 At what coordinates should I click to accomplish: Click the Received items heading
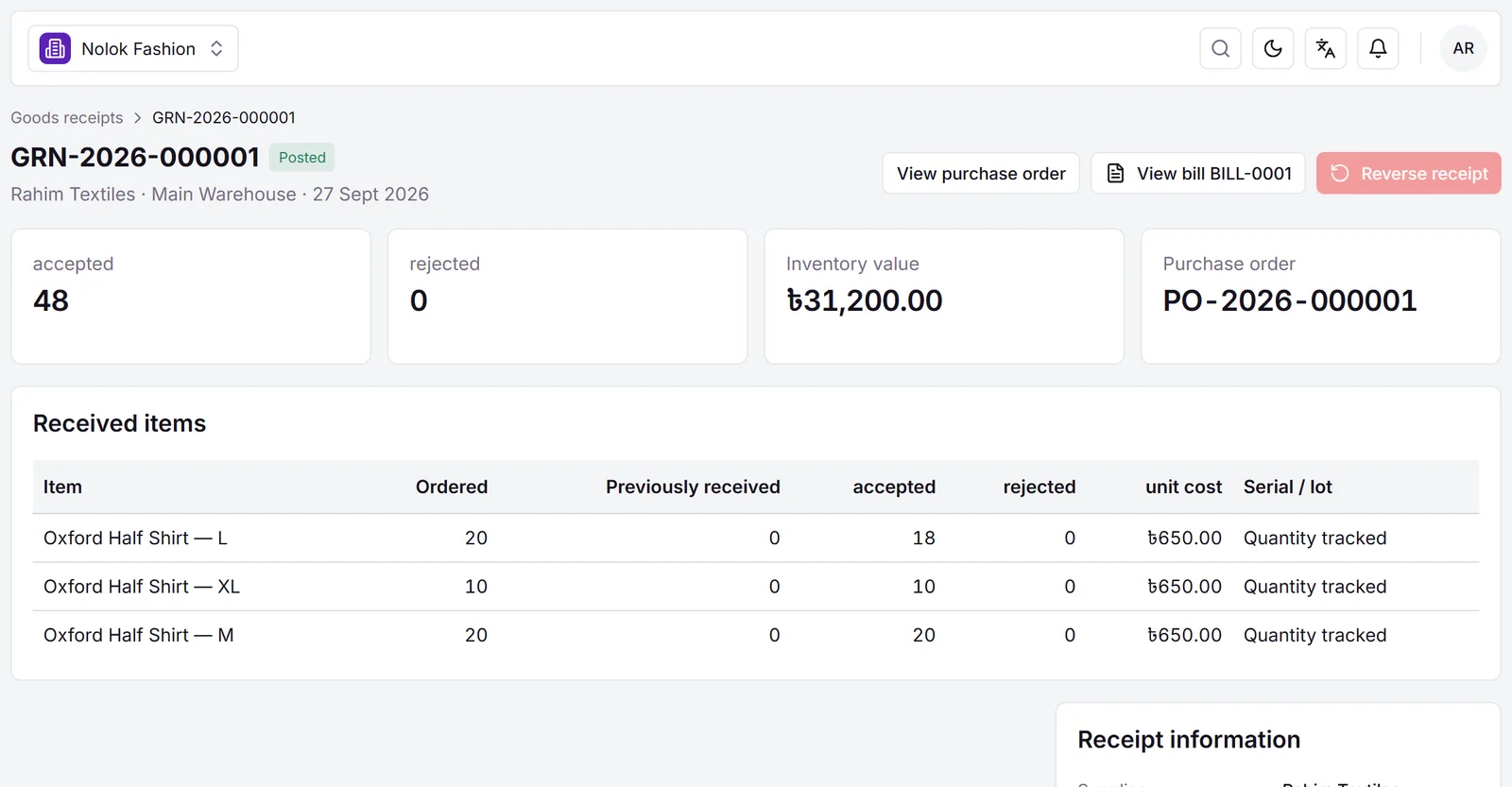[119, 423]
